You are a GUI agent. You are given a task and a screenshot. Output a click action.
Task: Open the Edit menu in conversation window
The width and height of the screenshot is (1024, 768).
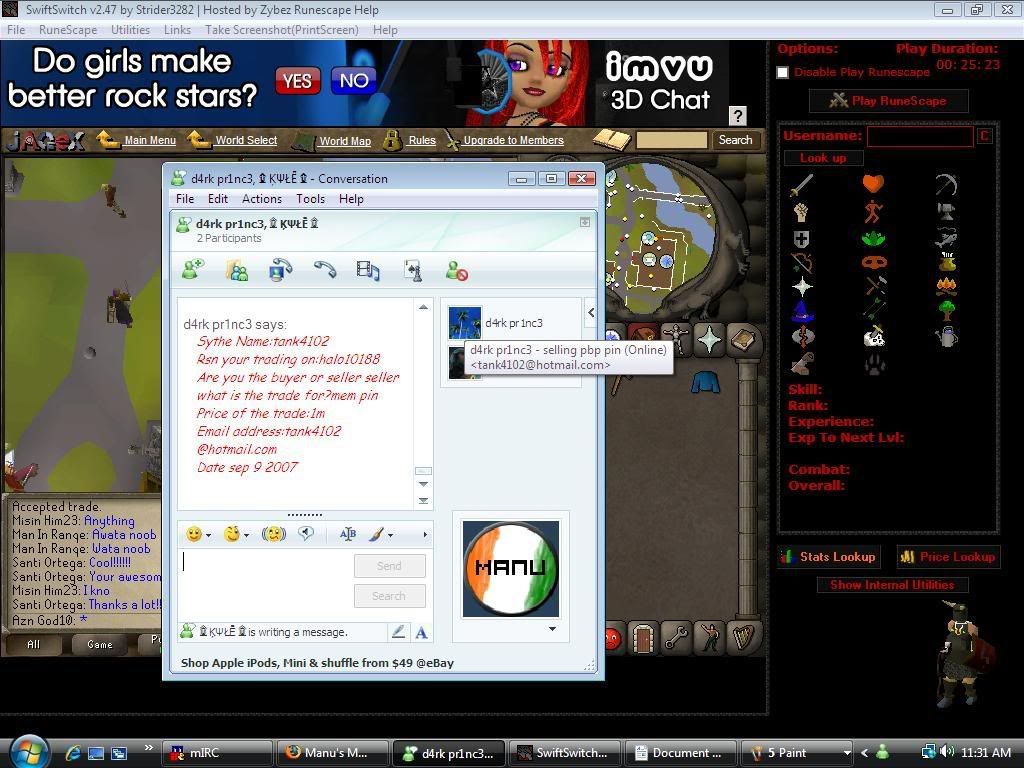tap(217, 199)
